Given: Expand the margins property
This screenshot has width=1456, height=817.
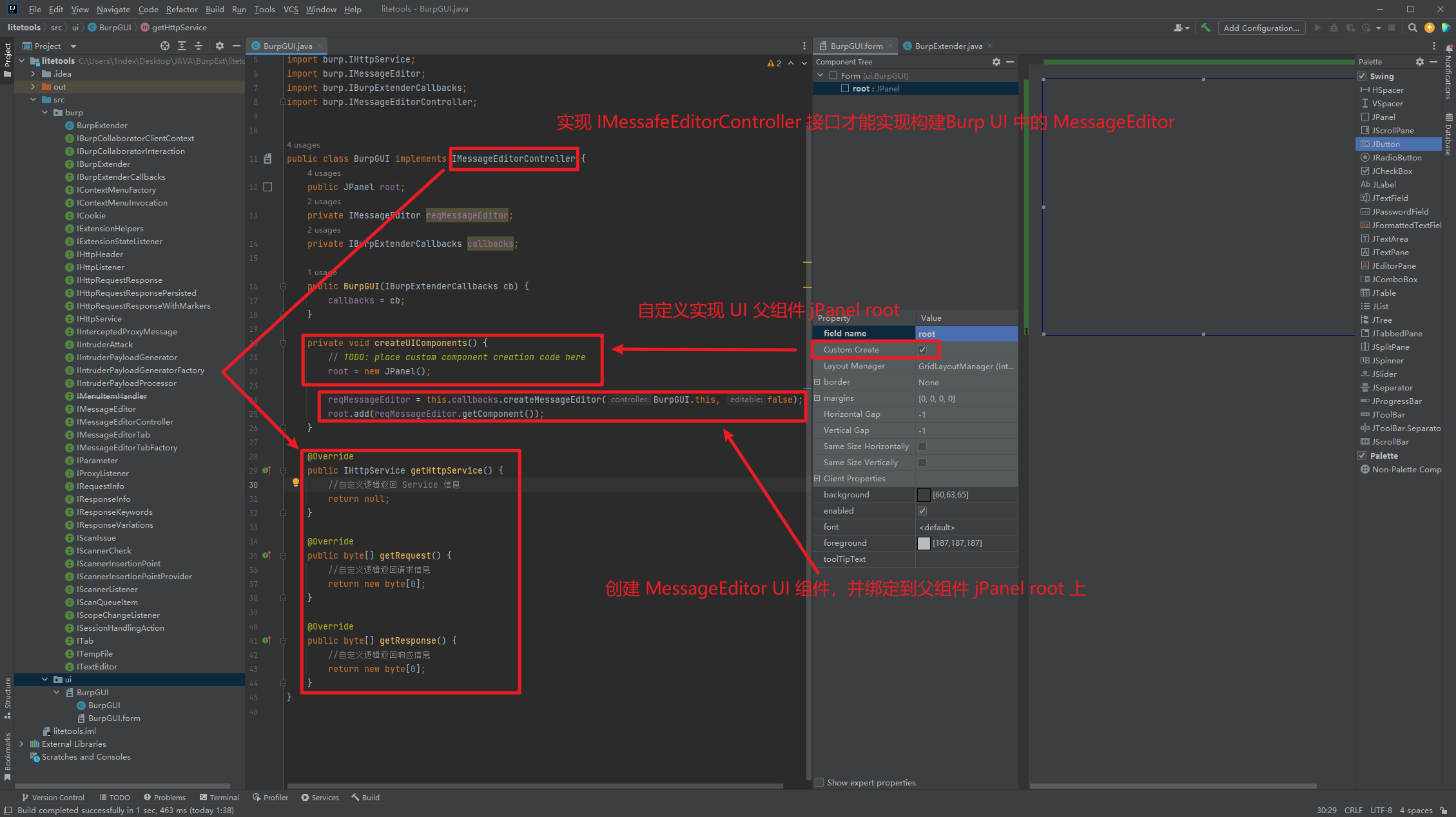Looking at the screenshot, I should tap(817, 398).
